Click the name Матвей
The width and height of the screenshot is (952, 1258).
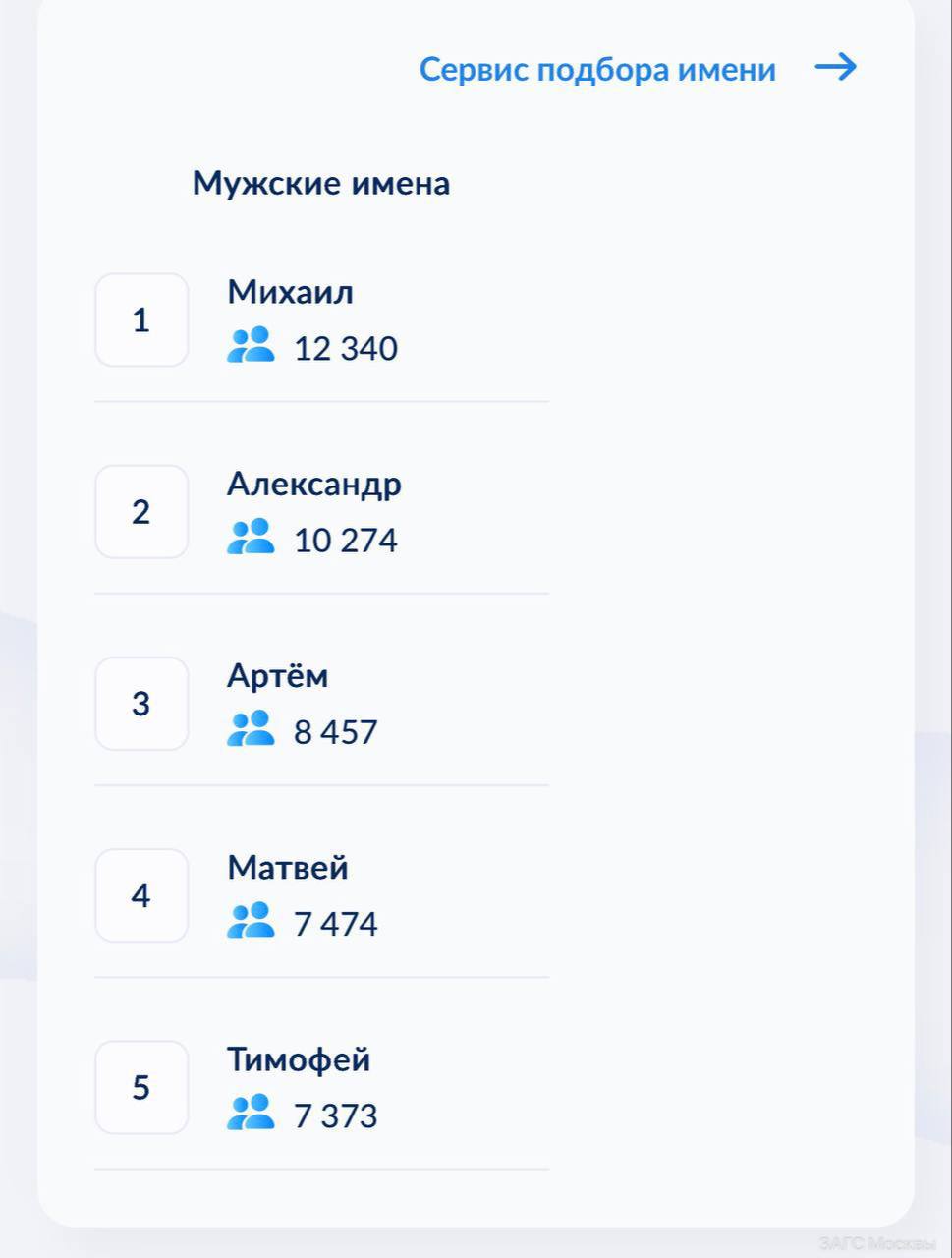pos(288,868)
